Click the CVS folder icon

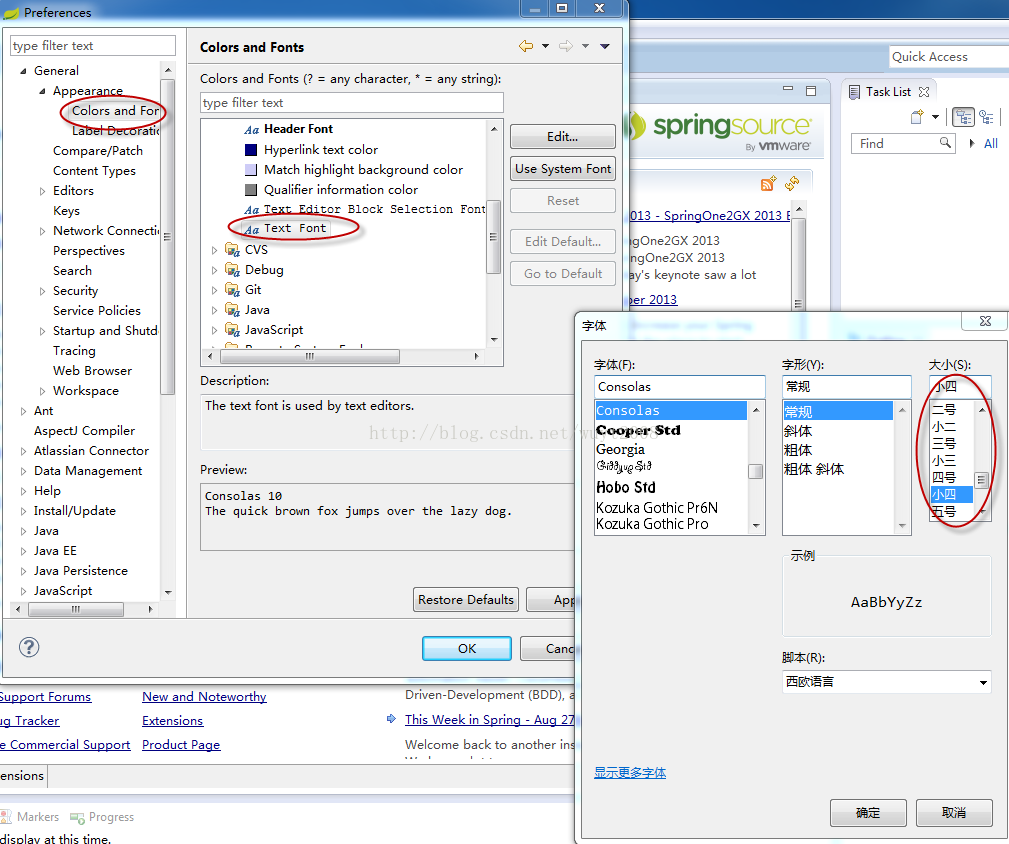232,250
